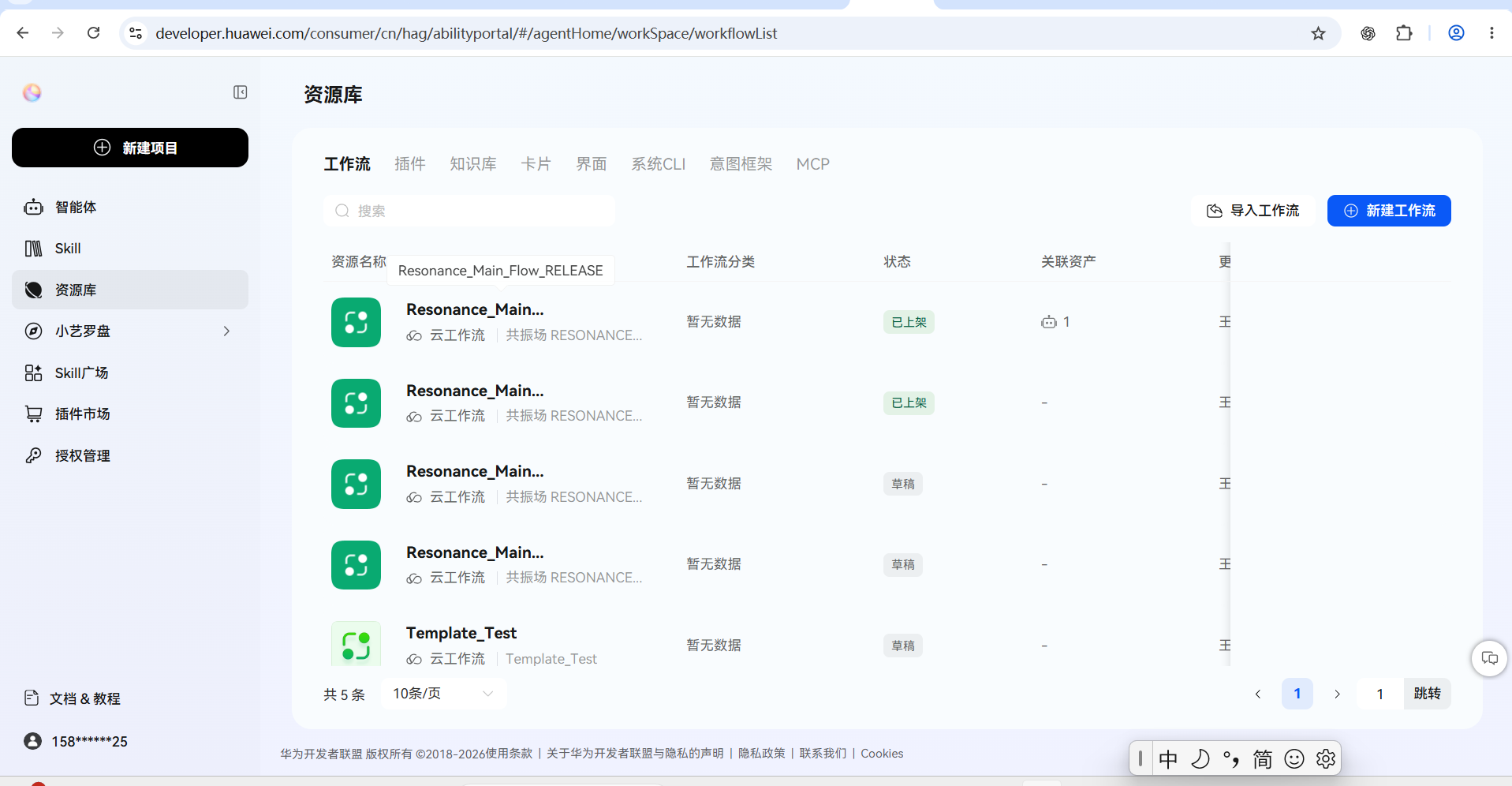Open the 联系我们 footer link
This screenshot has width=1512, height=786.
[823, 754]
